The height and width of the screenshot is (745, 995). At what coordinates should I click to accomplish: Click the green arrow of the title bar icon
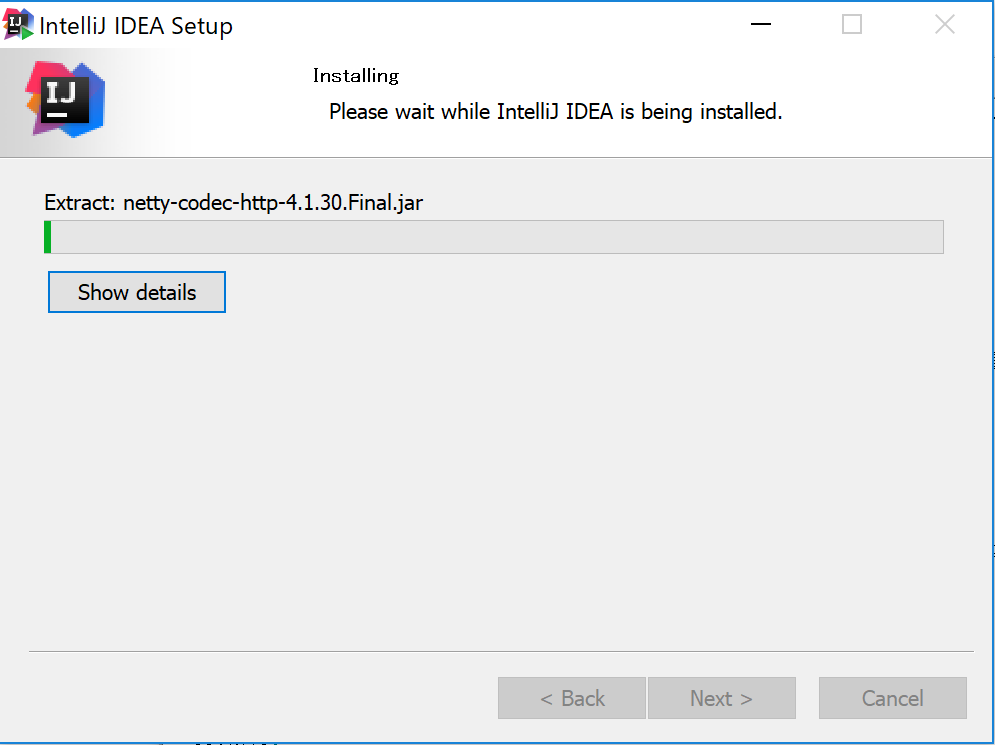[x=26, y=31]
